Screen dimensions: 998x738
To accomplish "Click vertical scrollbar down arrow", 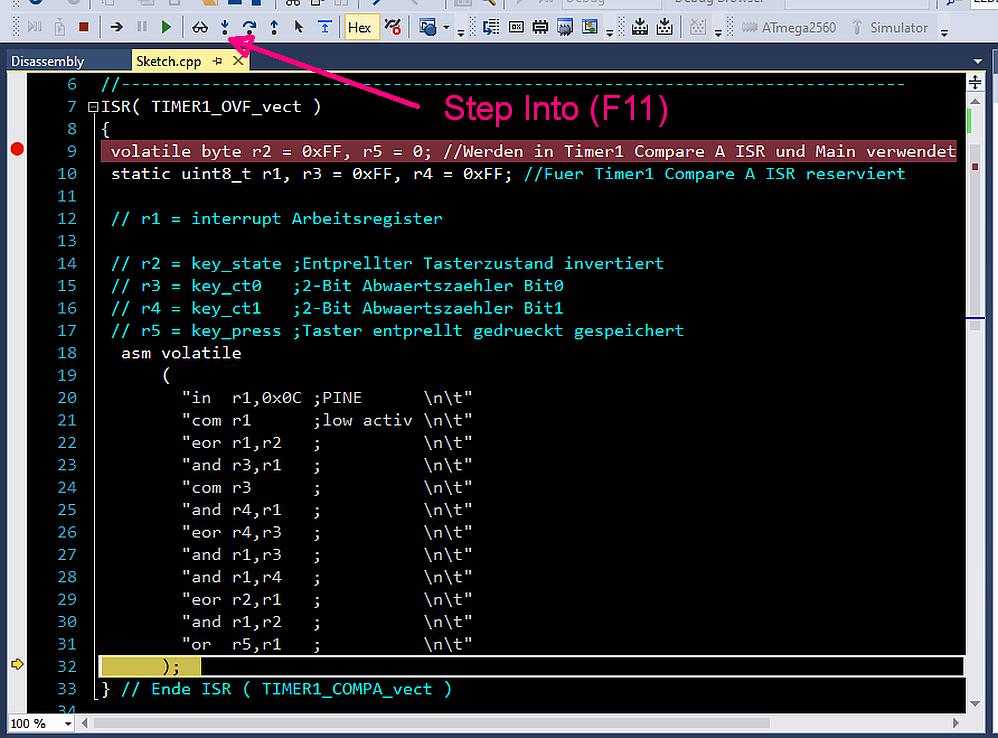I will coord(975,704).
